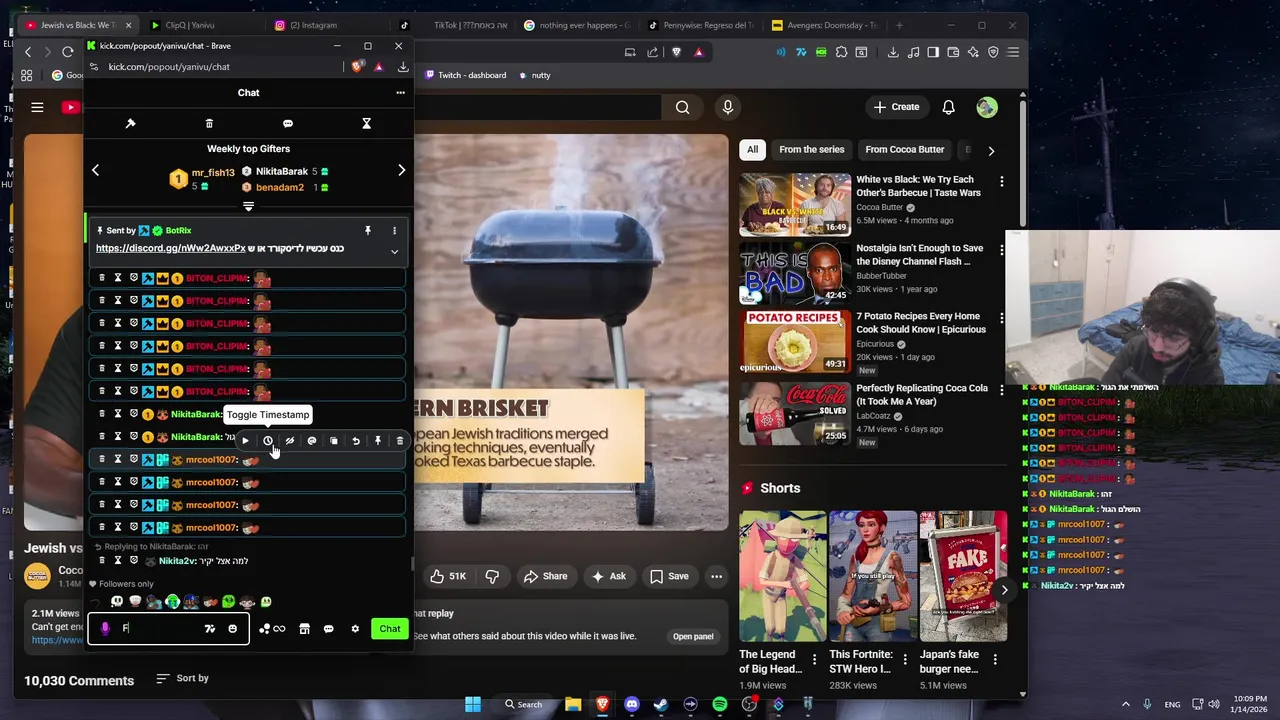This screenshot has width=1280, height=720.
Task: Click the mr_fish13 top gifter name
Action: point(213,173)
